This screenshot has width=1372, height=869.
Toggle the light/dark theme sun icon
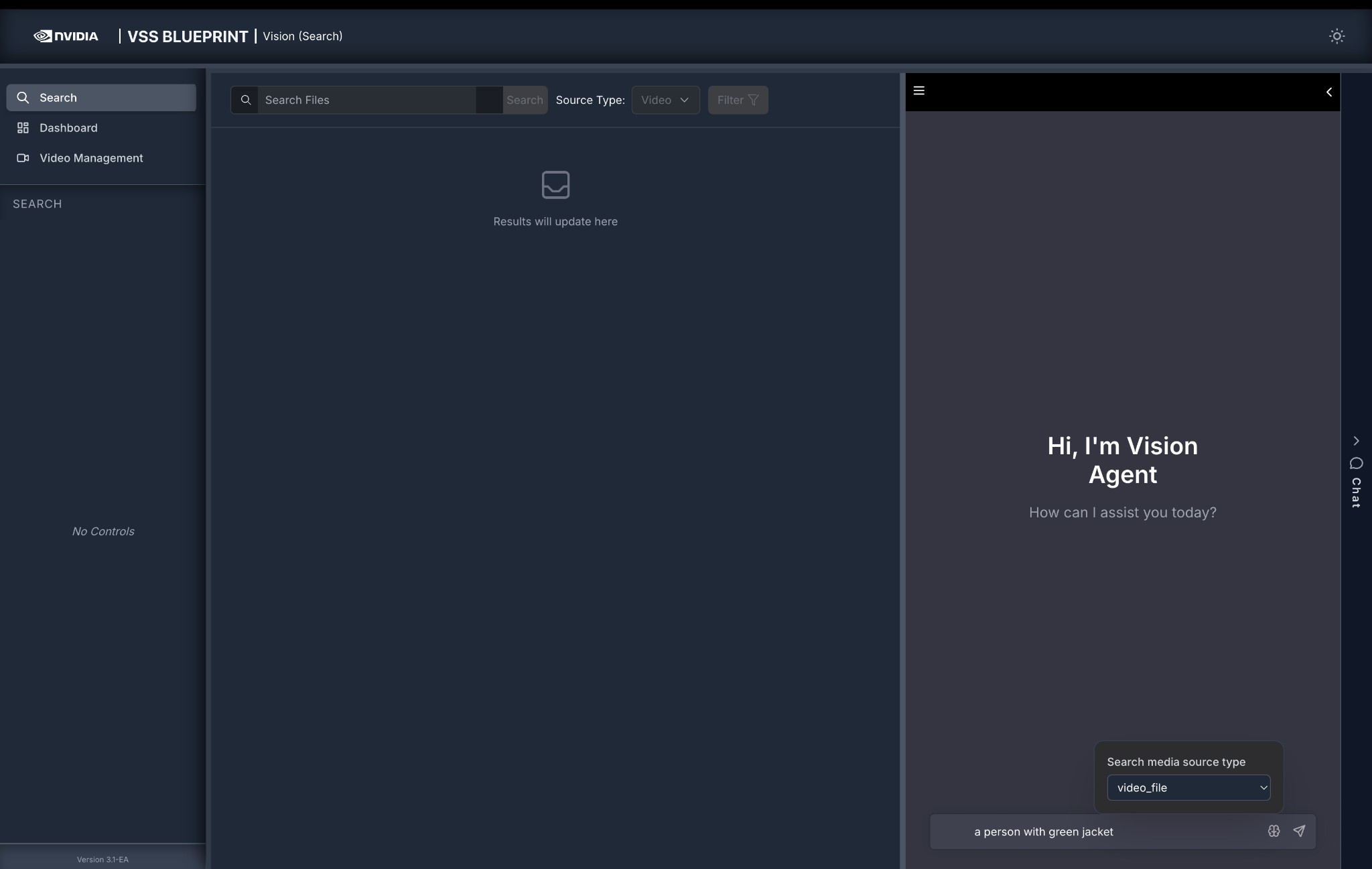(x=1336, y=36)
